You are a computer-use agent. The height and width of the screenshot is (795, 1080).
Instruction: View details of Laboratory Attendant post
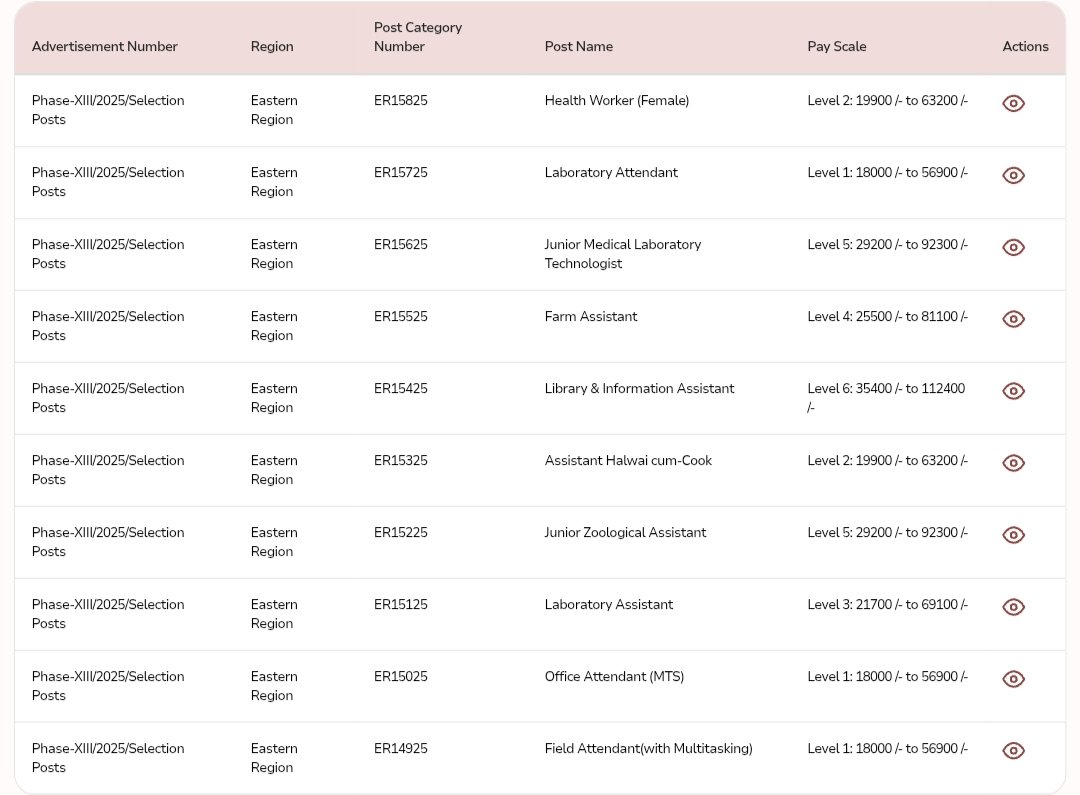tap(1013, 175)
